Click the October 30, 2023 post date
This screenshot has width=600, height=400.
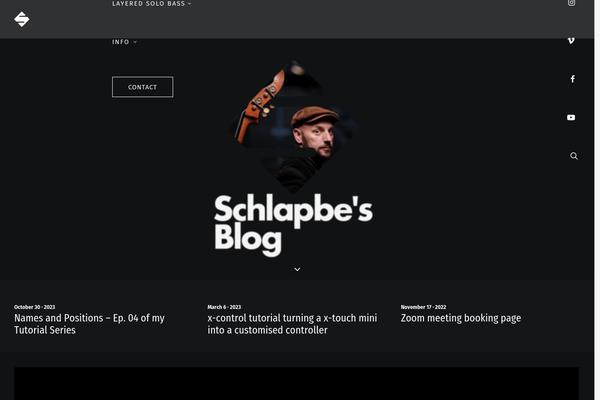coord(34,307)
